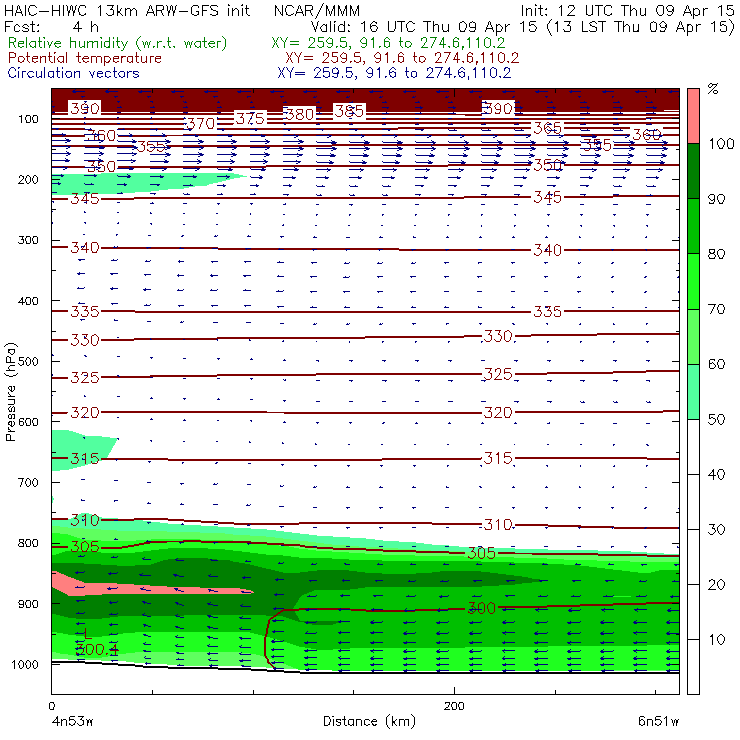Select the red 'Potential temperature' legend
The width and height of the screenshot is (740, 740).
point(84,58)
